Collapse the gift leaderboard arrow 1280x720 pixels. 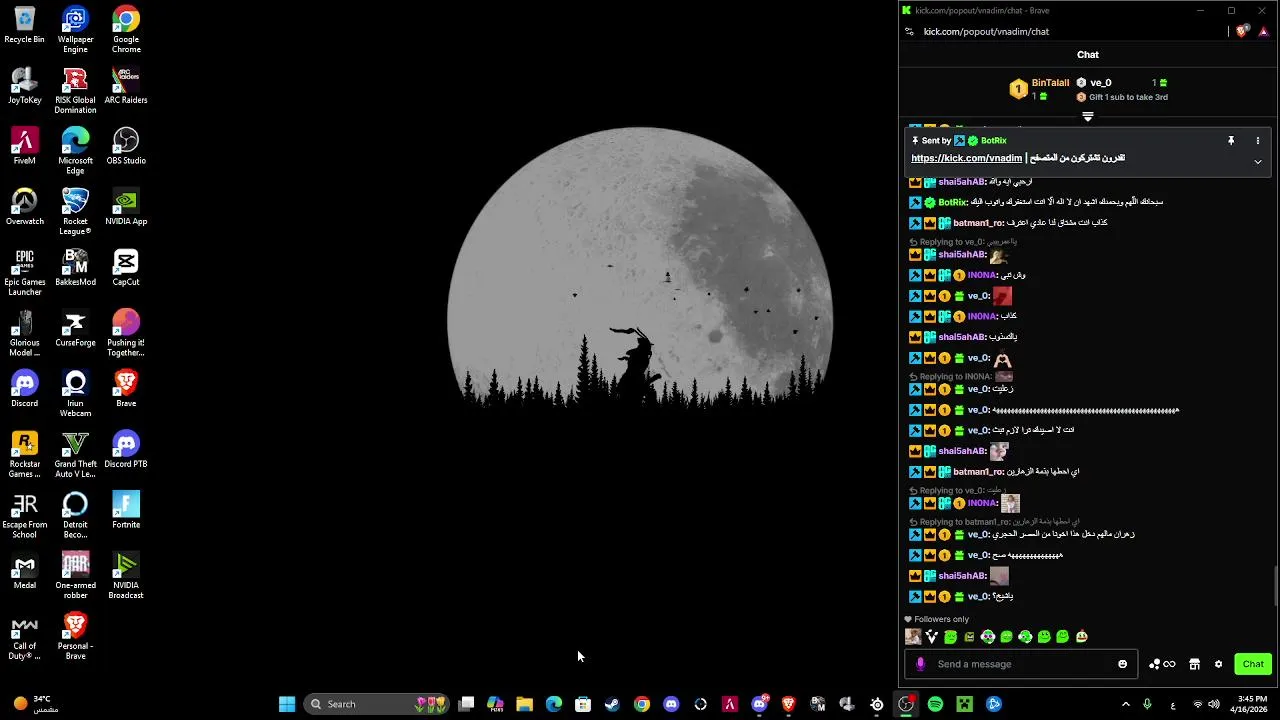(x=1088, y=117)
